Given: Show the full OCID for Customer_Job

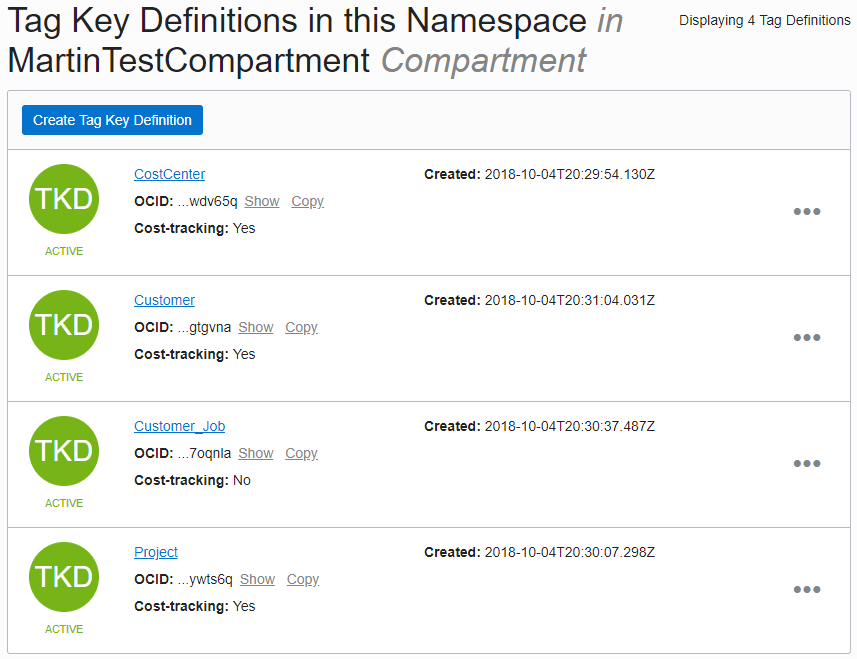Looking at the screenshot, I should tap(256, 453).
